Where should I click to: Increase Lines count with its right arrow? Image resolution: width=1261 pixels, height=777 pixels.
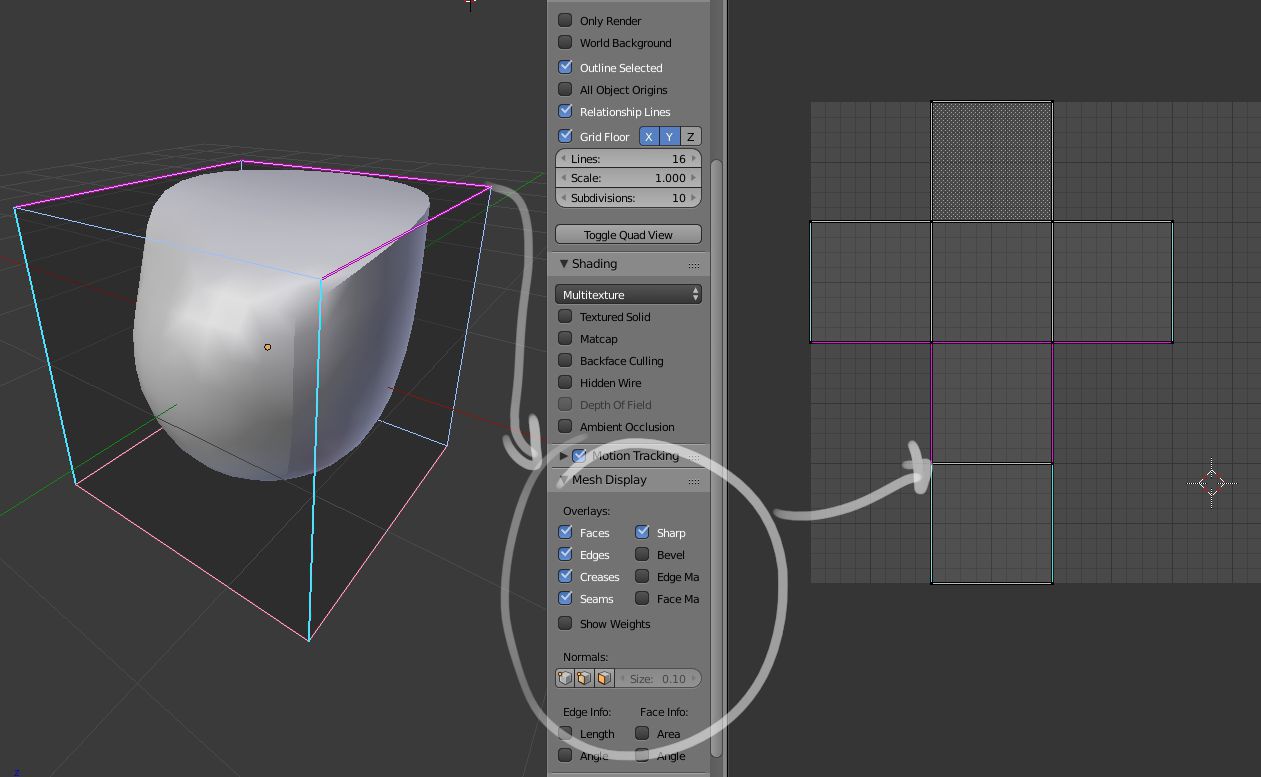[x=695, y=159]
